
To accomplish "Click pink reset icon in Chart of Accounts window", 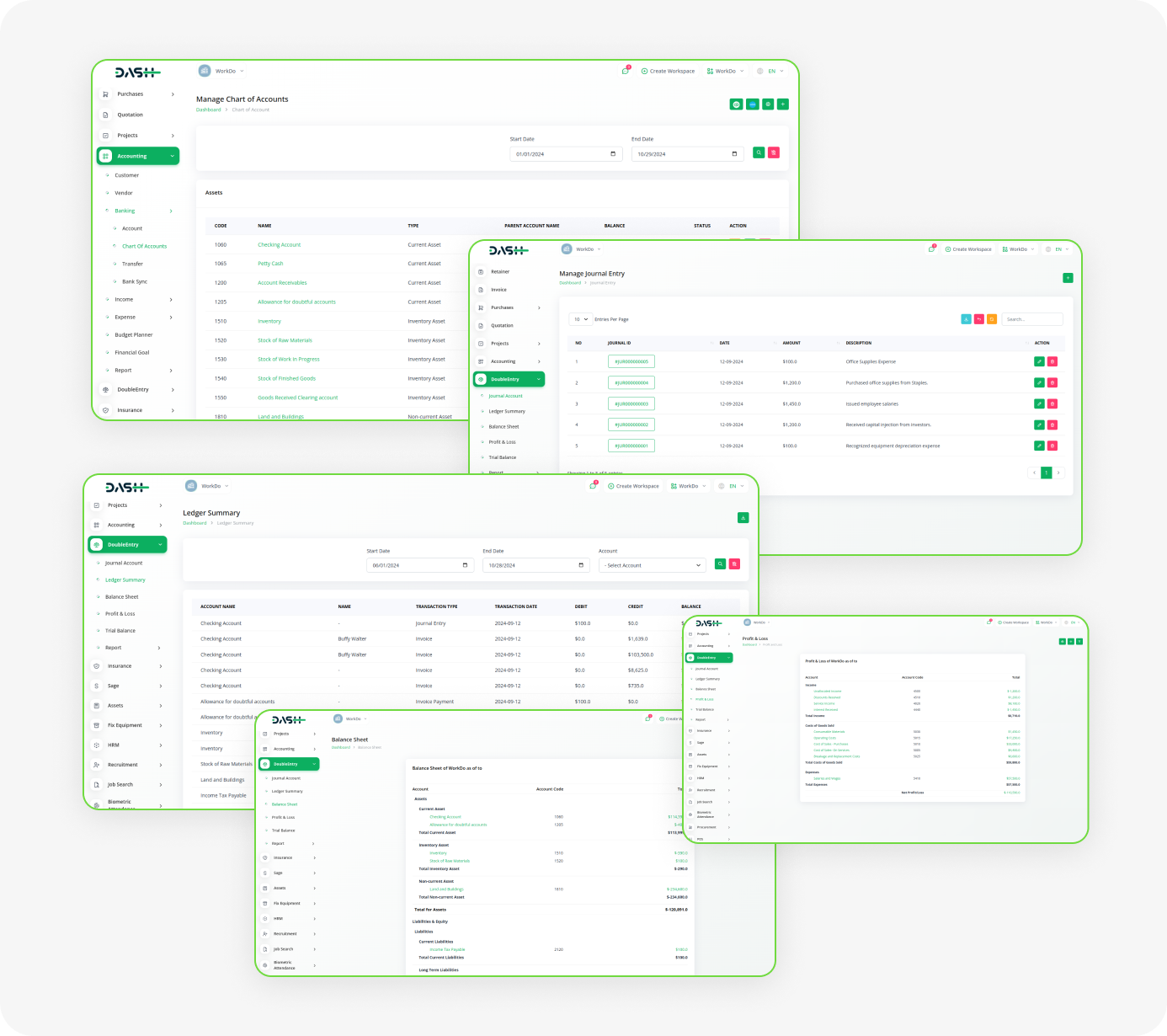I will coord(774,152).
